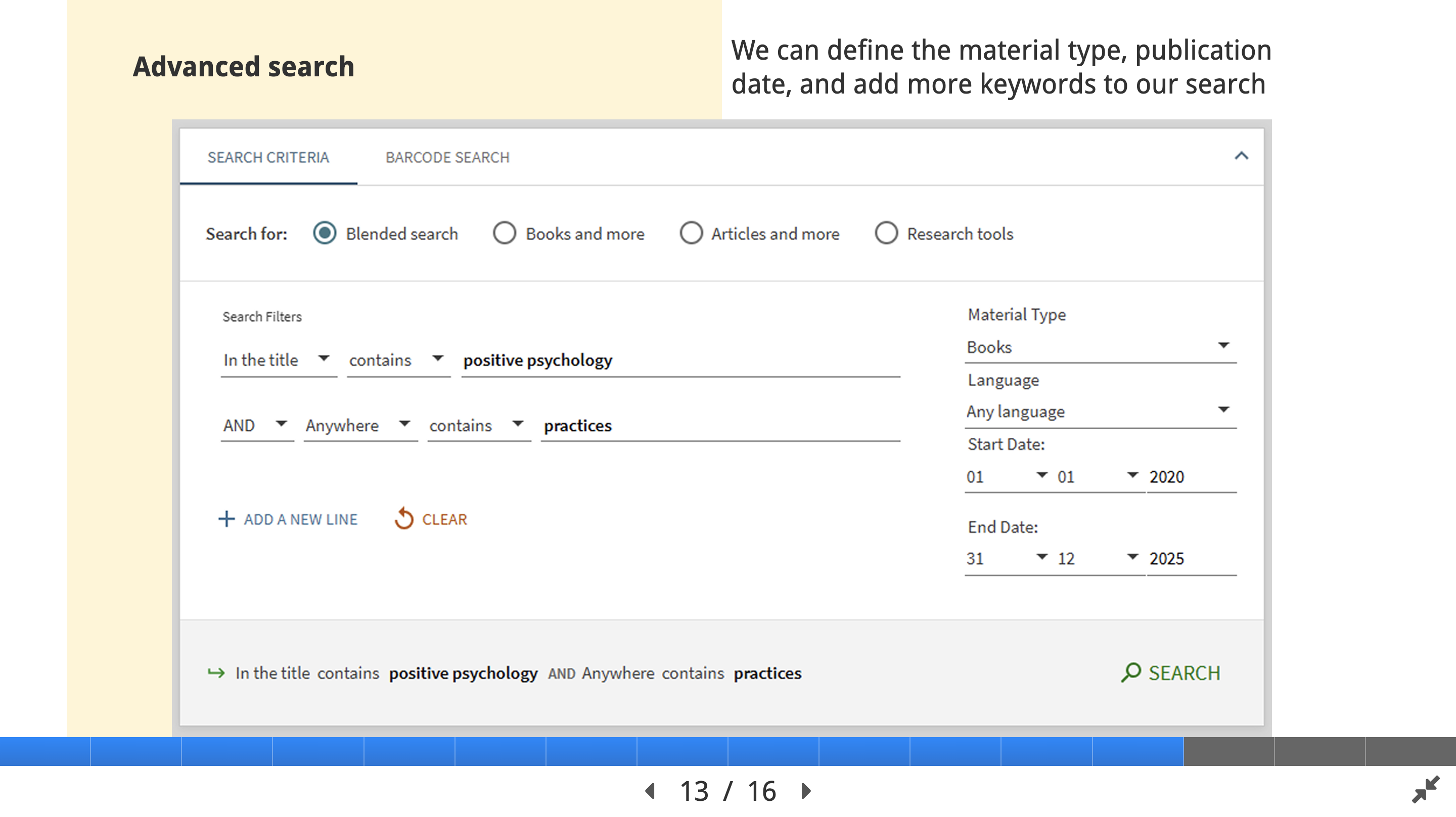1456x817 pixels.
Task: Select the Articles and more option
Action: (x=691, y=233)
